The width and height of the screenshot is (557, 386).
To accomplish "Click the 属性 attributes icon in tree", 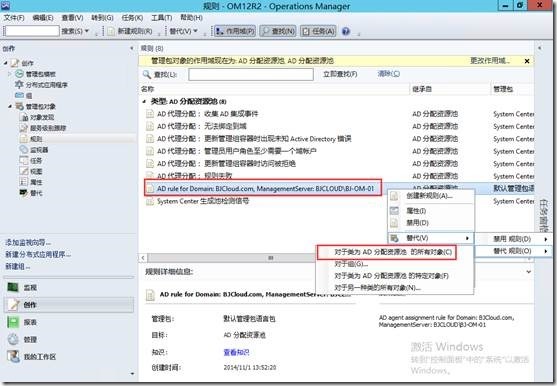I will point(24,182).
